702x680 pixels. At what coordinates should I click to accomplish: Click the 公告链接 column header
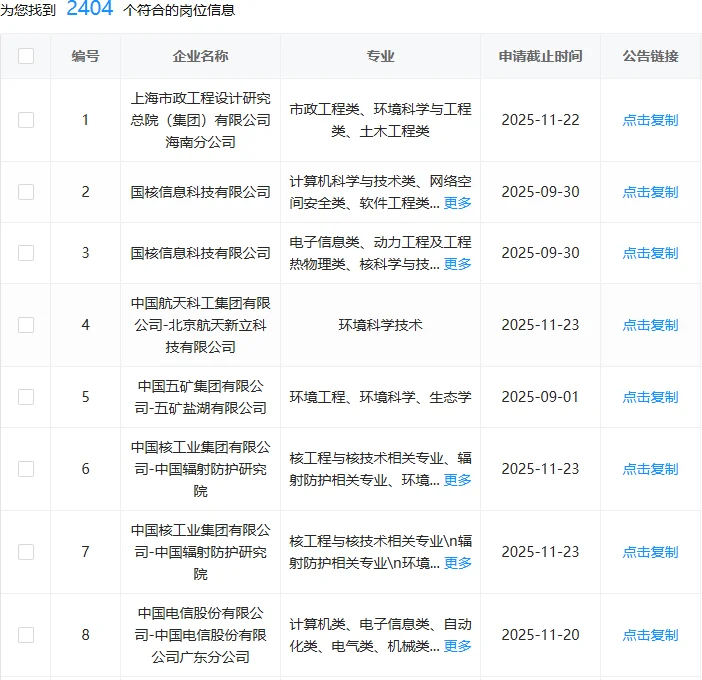651,56
